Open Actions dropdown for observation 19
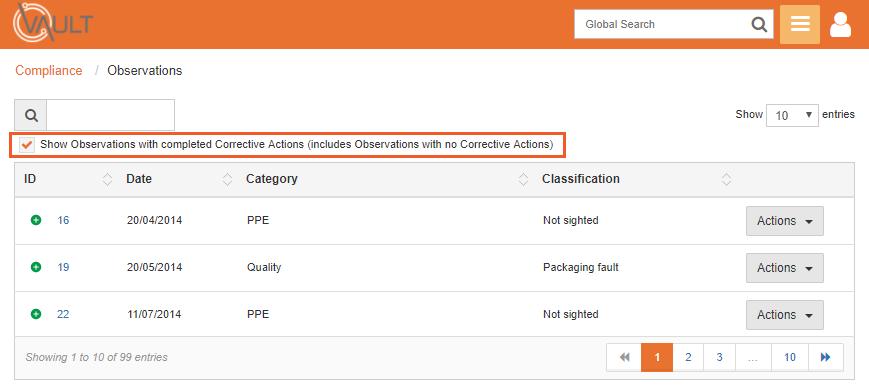Image resolution: width=869 pixels, height=386 pixels. pyautogui.click(x=785, y=268)
